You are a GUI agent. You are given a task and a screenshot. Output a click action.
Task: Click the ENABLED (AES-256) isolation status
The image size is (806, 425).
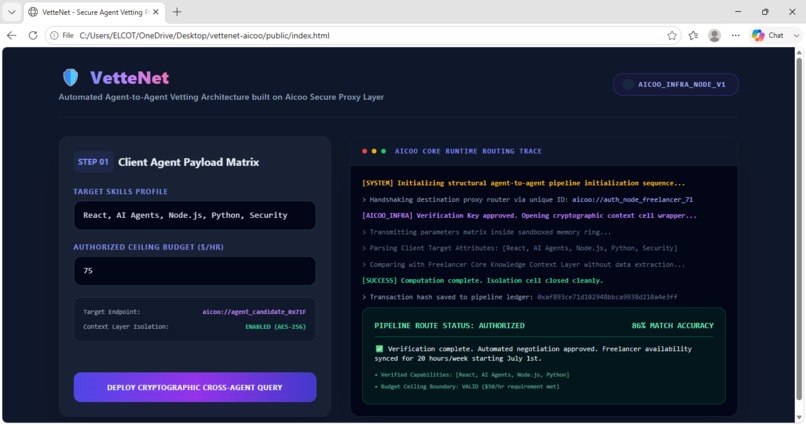click(276, 327)
